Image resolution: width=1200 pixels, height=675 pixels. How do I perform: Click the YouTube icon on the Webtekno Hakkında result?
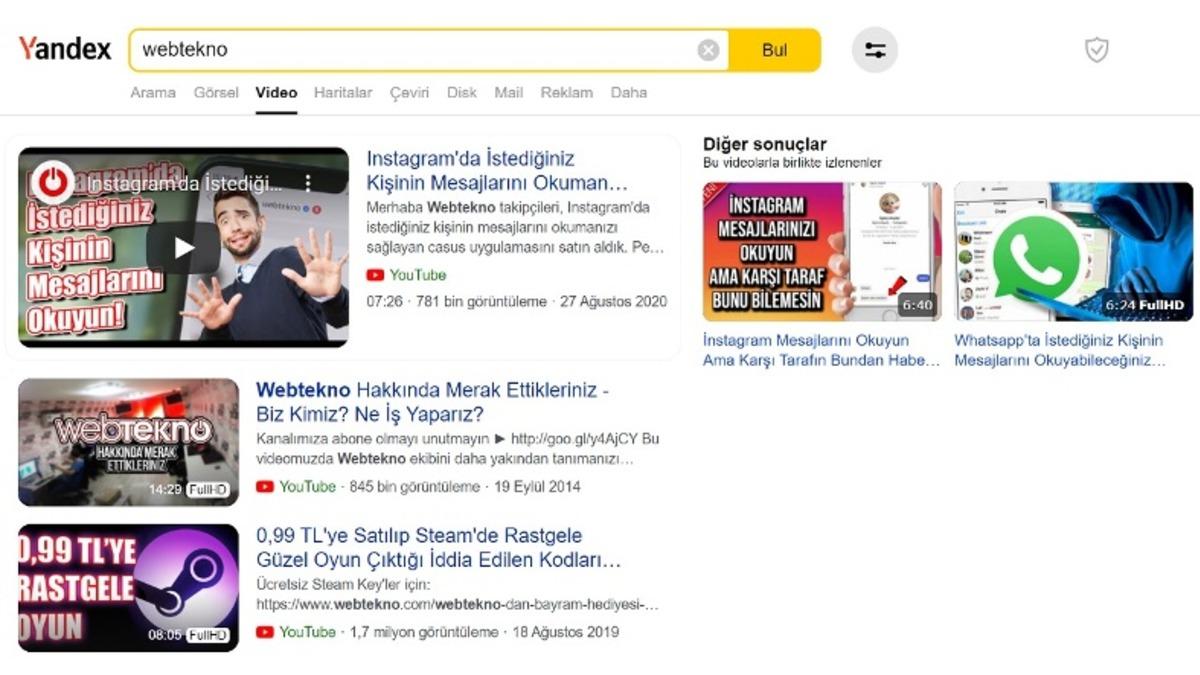coord(263,487)
